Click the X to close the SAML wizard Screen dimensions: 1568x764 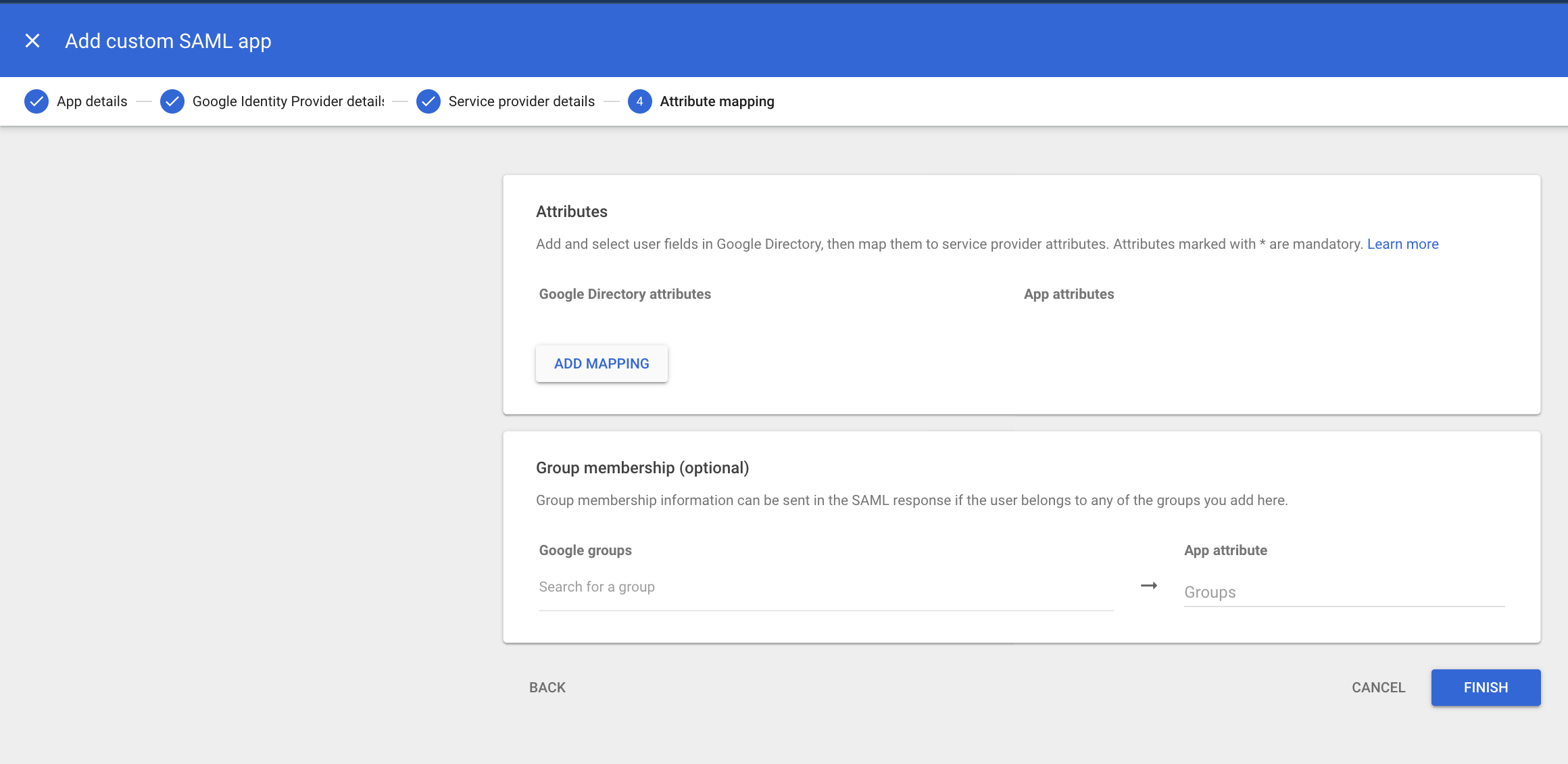(32, 41)
